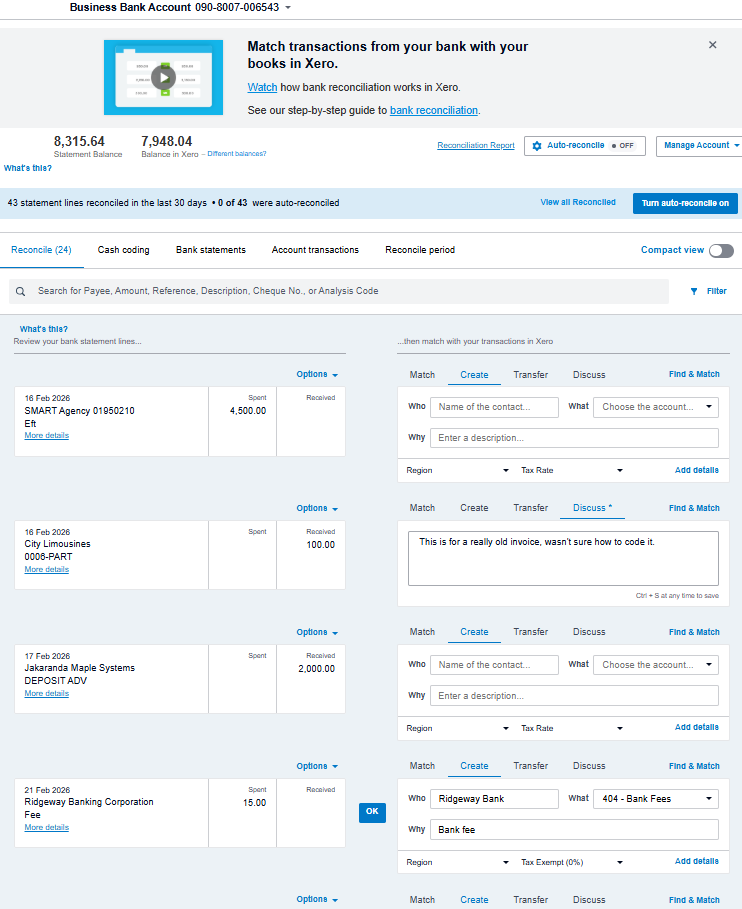742x909 pixels.
Task: Click the statement lines search field
Action: [339, 292]
